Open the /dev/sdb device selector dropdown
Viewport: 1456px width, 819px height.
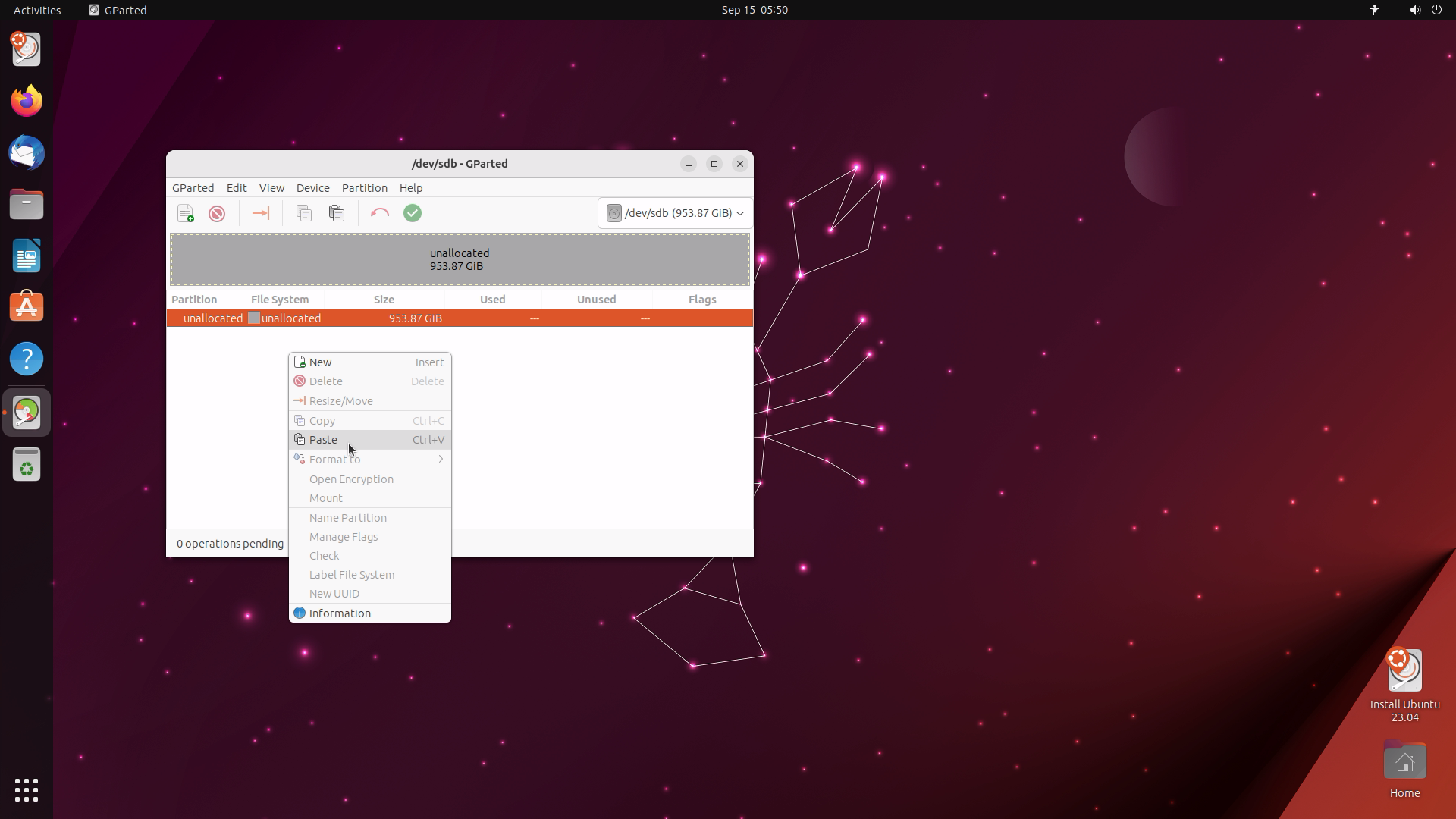675,213
